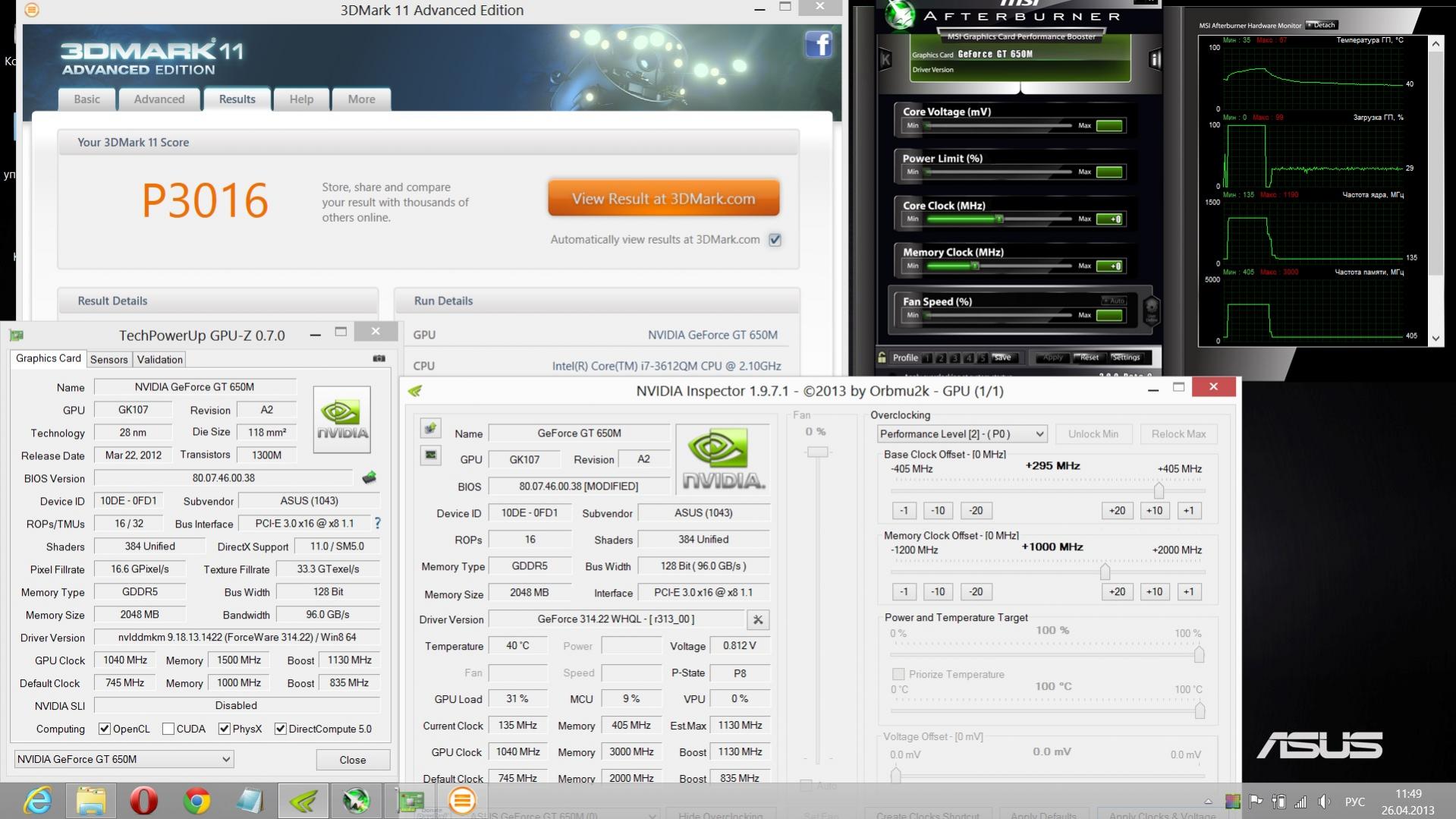Open driver profile settings wrench icon

tap(757, 619)
